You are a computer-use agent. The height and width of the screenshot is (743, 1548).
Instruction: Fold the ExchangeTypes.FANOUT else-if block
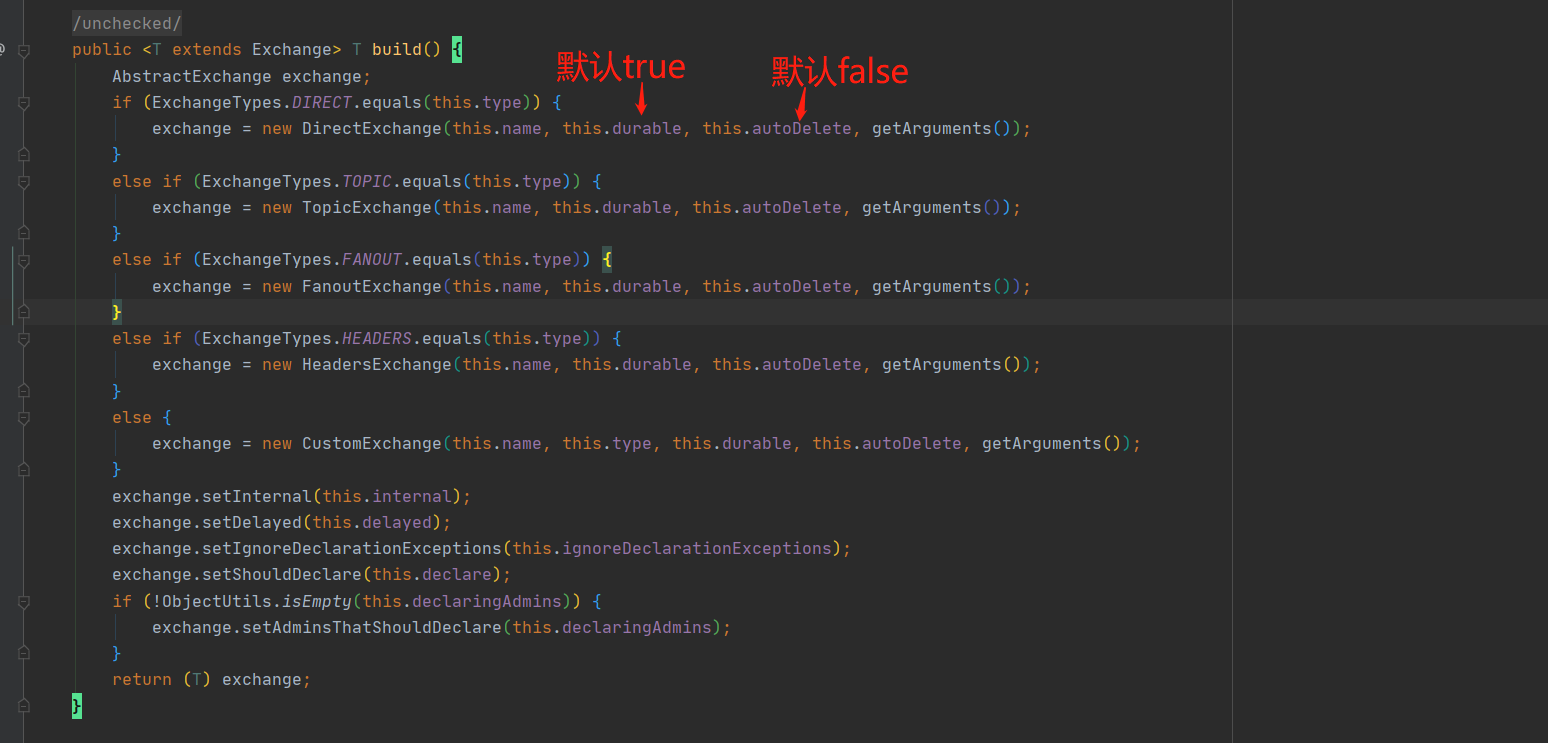tap(24, 260)
